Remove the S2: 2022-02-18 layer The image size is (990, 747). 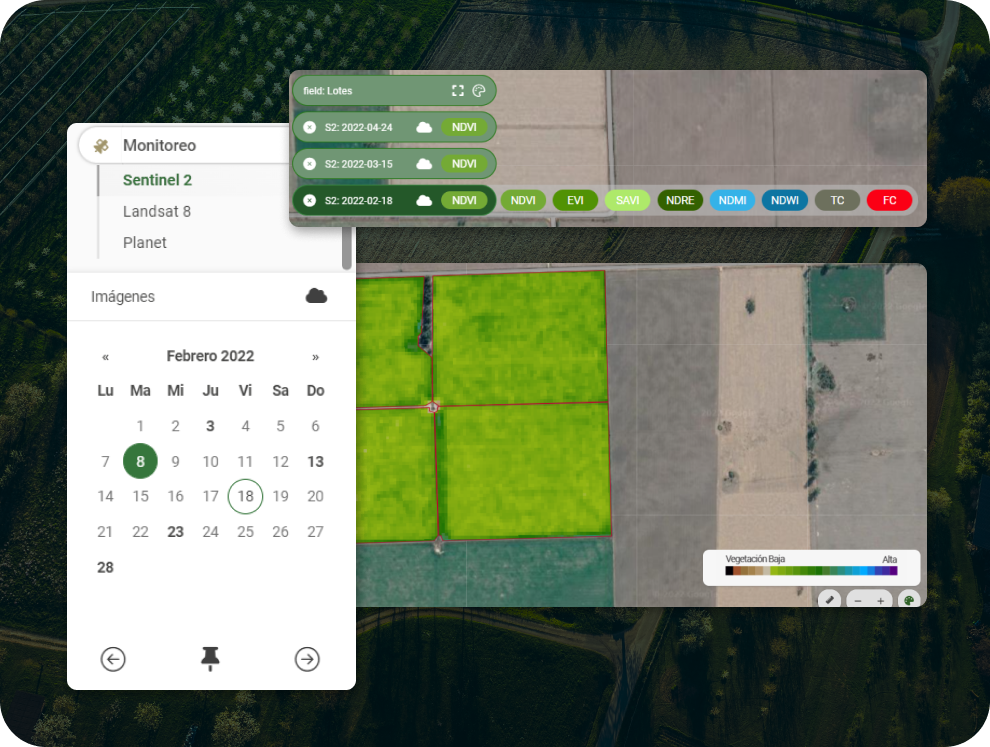tap(309, 201)
